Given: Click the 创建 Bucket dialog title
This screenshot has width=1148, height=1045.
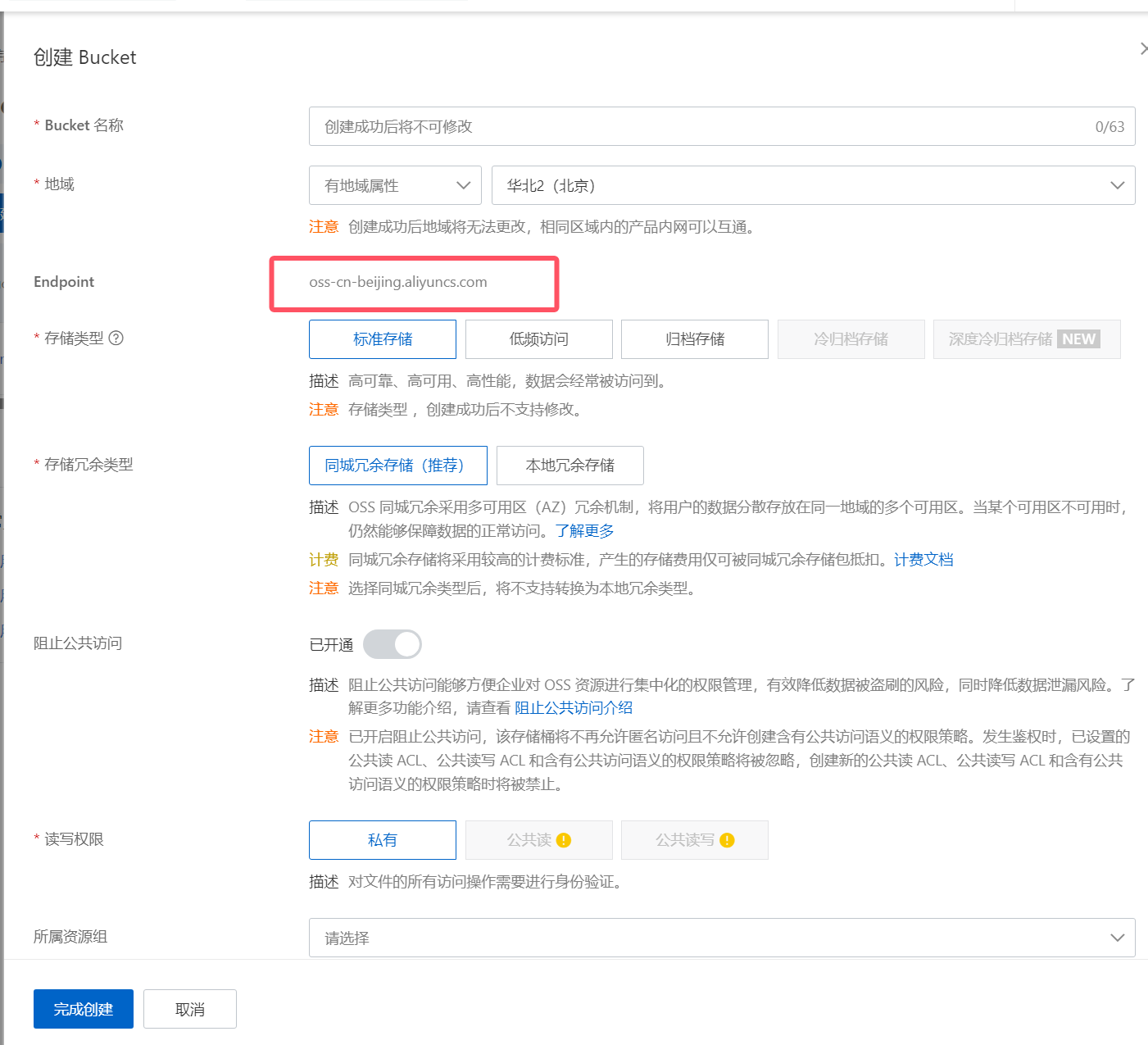Looking at the screenshot, I should tap(85, 57).
